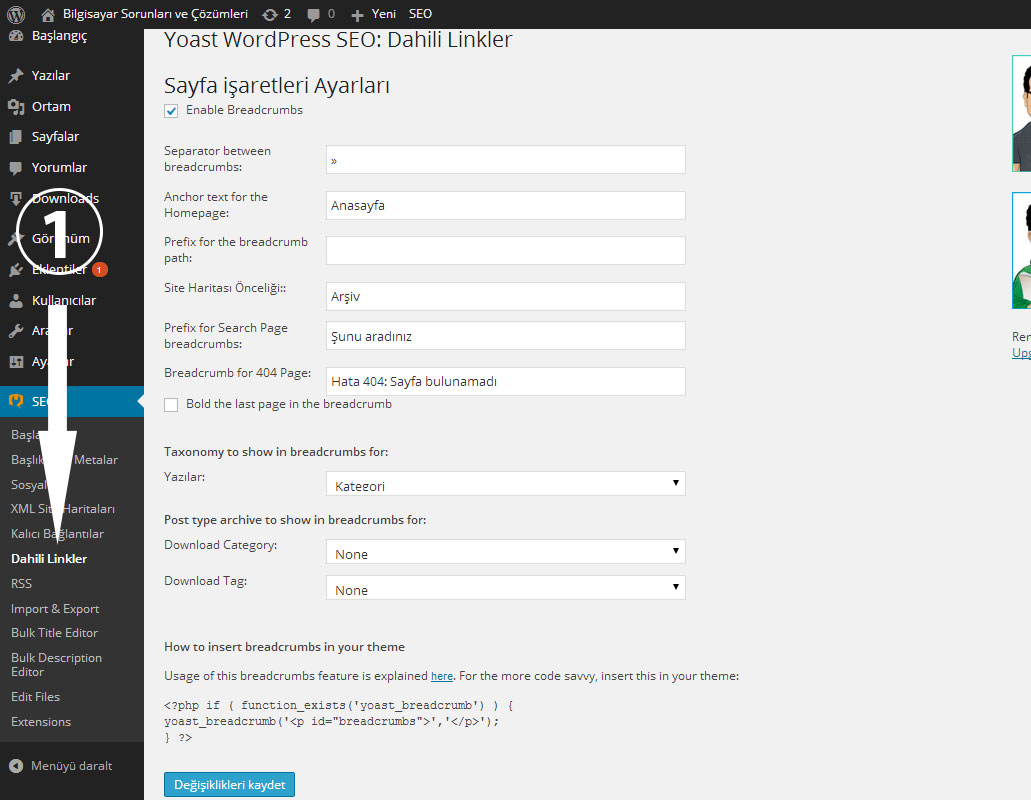This screenshot has height=800, width=1031.
Task: Click the Separator between breadcrumbs field
Action: (x=506, y=160)
